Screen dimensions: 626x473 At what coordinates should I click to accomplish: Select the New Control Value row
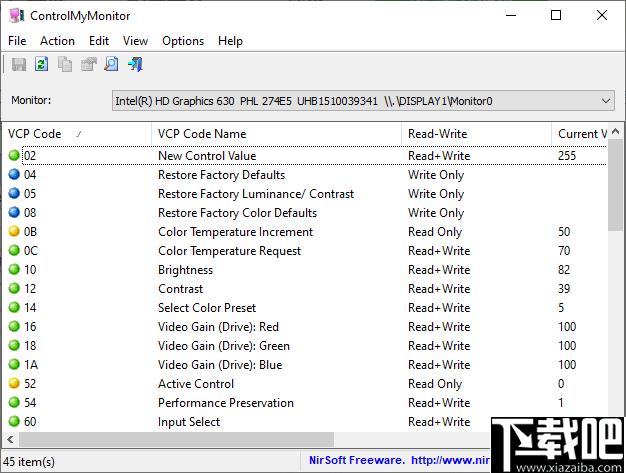tap(305, 155)
